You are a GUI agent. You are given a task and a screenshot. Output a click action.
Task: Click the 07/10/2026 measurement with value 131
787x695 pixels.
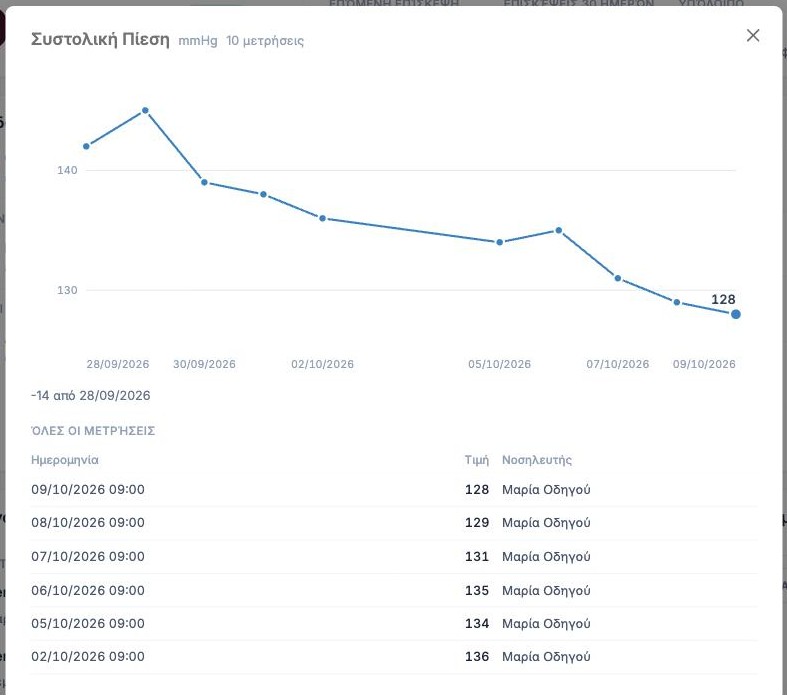click(394, 557)
